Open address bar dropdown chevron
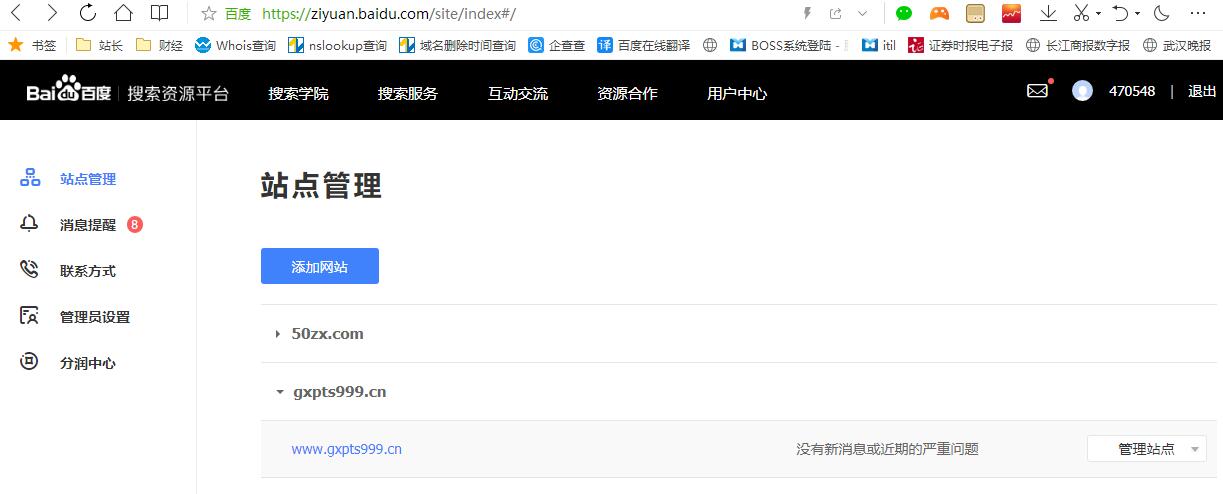The width and height of the screenshot is (1223, 494). point(863,14)
